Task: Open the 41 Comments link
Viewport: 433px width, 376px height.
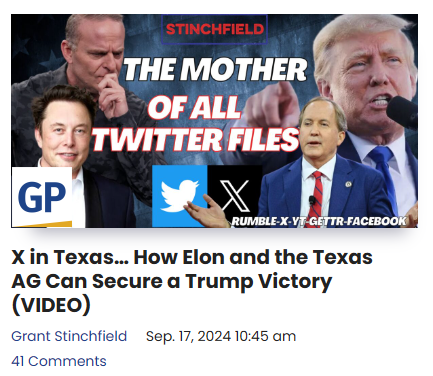Action: (x=59, y=361)
